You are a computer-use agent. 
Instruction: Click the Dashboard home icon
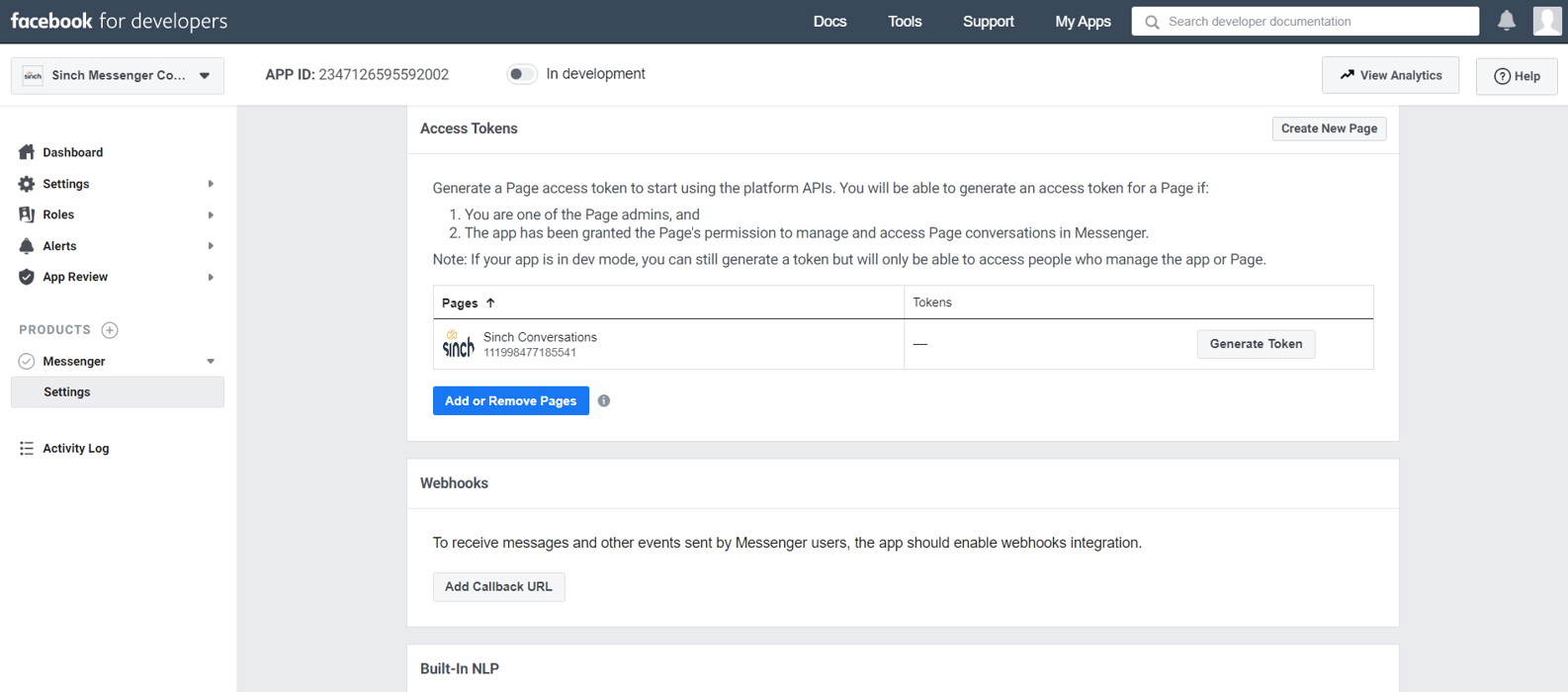pos(27,152)
